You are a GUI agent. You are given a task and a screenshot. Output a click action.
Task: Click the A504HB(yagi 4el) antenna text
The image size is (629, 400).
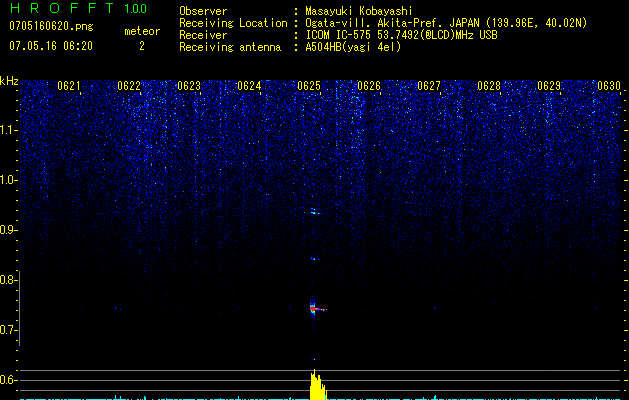tap(353, 47)
